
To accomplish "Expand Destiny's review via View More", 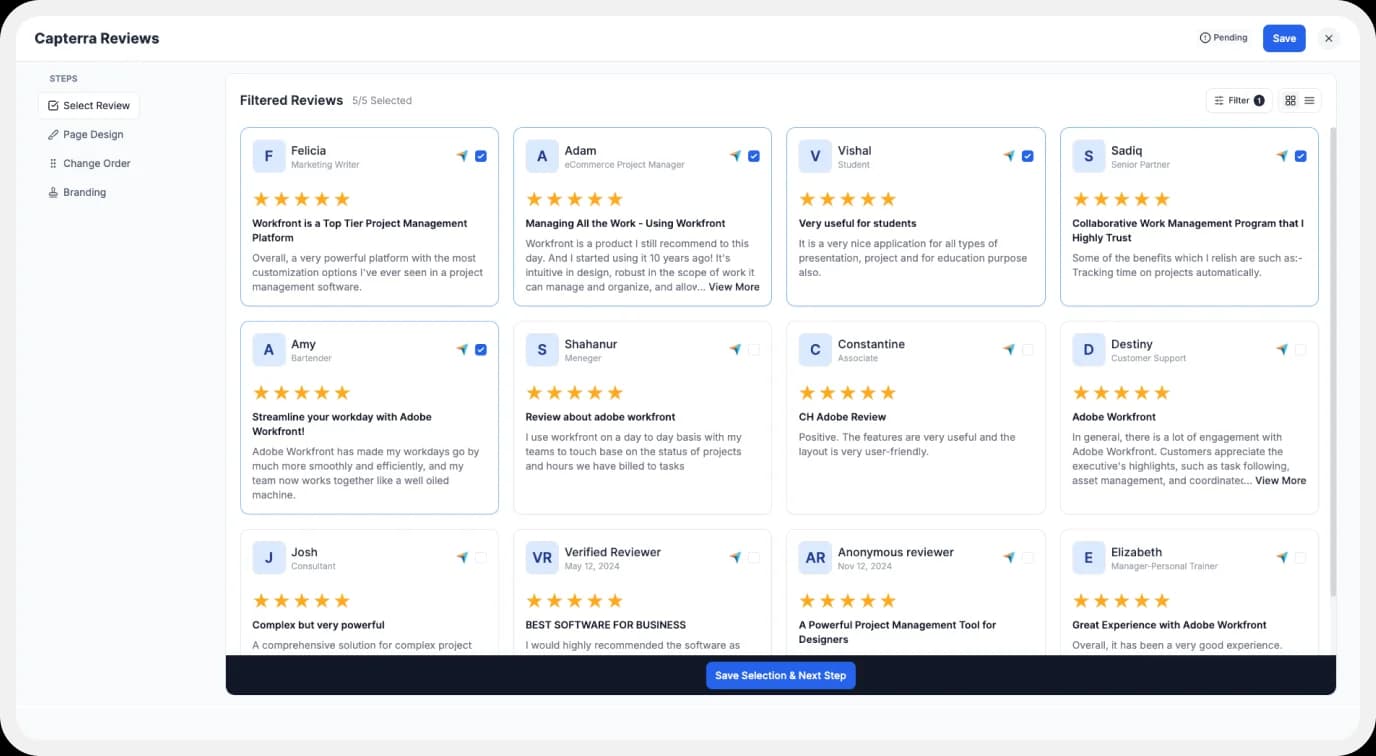I will (1281, 480).
